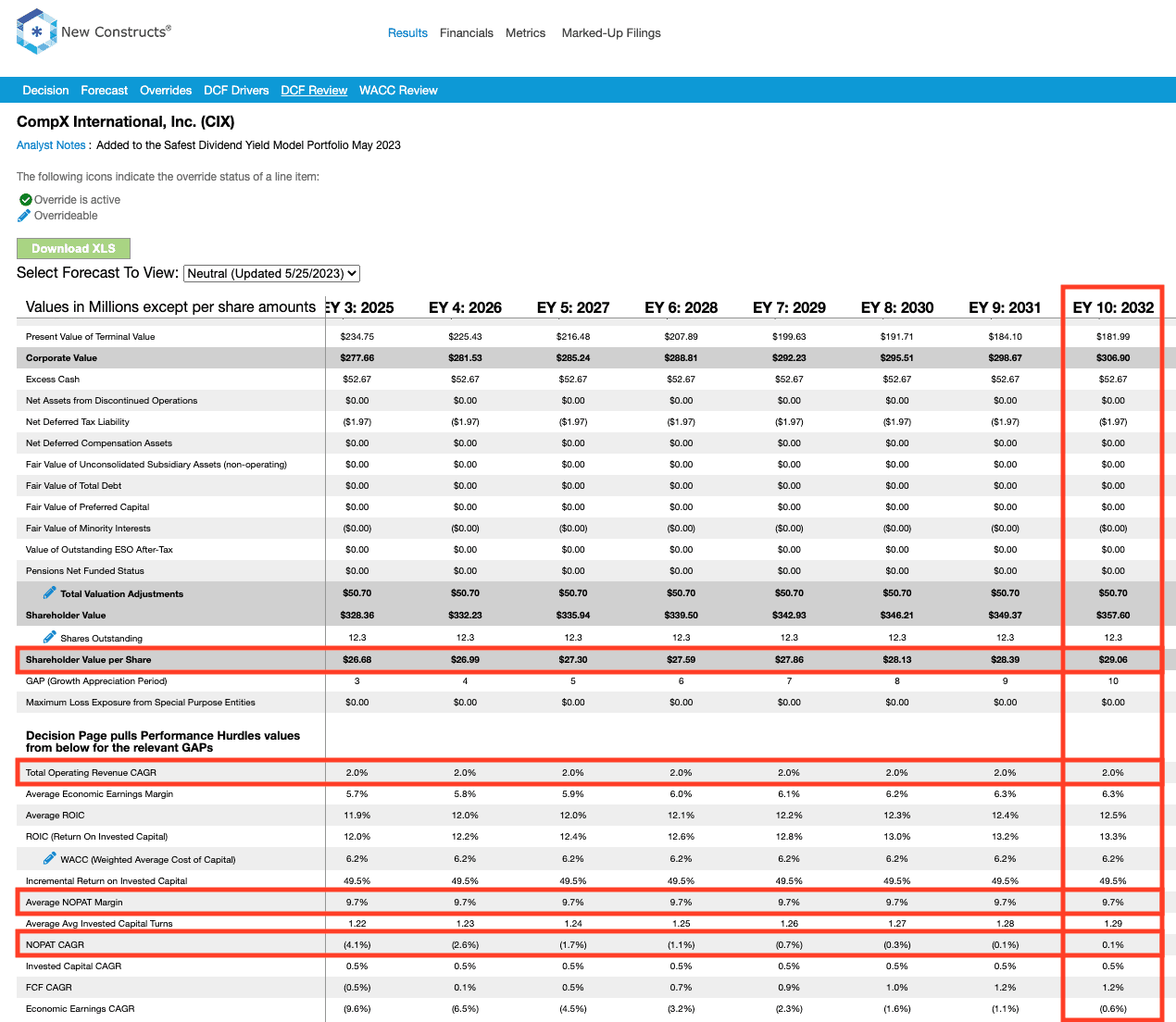The height and width of the screenshot is (1022, 1176).
Task: Click the pencil icon beside Shares Outstanding
Action: [x=50, y=637]
